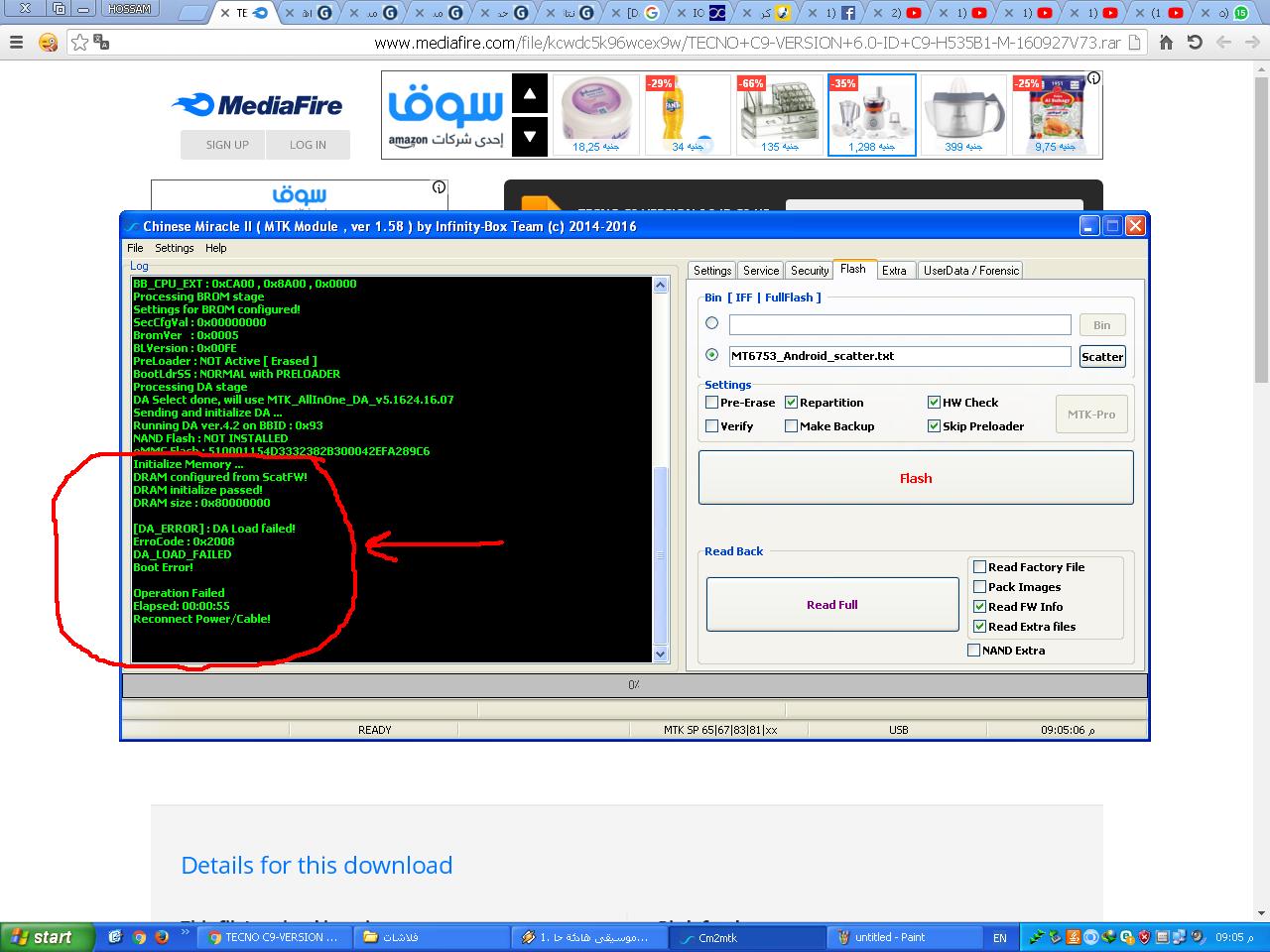This screenshot has width=1270, height=952.
Task: Toggle the Skip Preloader checkbox
Action: pos(934,426)
